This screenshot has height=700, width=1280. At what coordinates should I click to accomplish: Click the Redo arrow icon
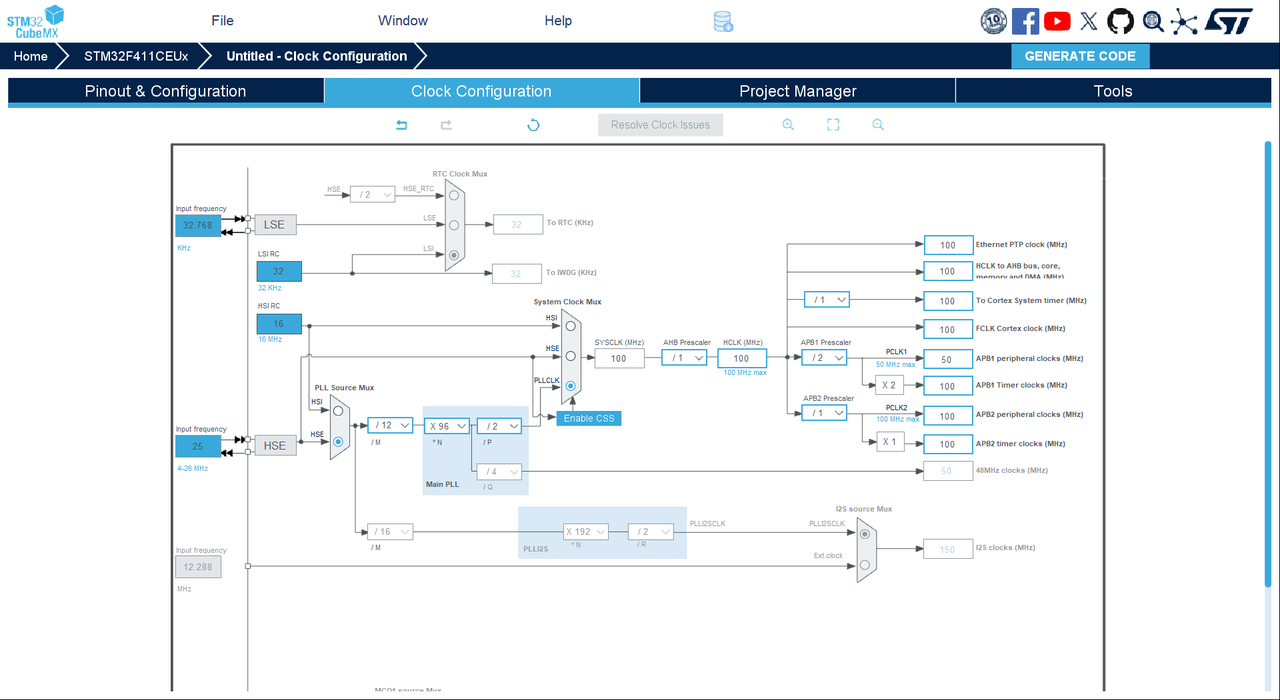tap(447, 125)
